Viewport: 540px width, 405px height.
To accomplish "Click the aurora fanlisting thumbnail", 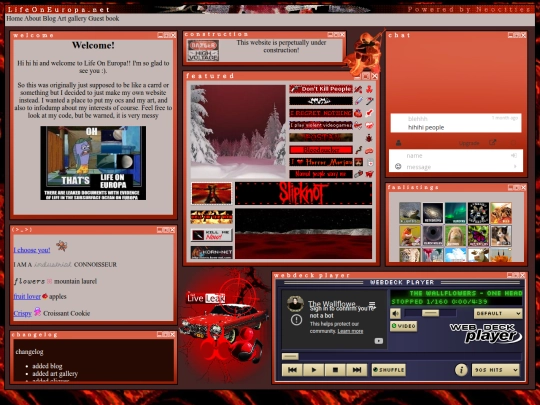I will click(x=455, y=213).
